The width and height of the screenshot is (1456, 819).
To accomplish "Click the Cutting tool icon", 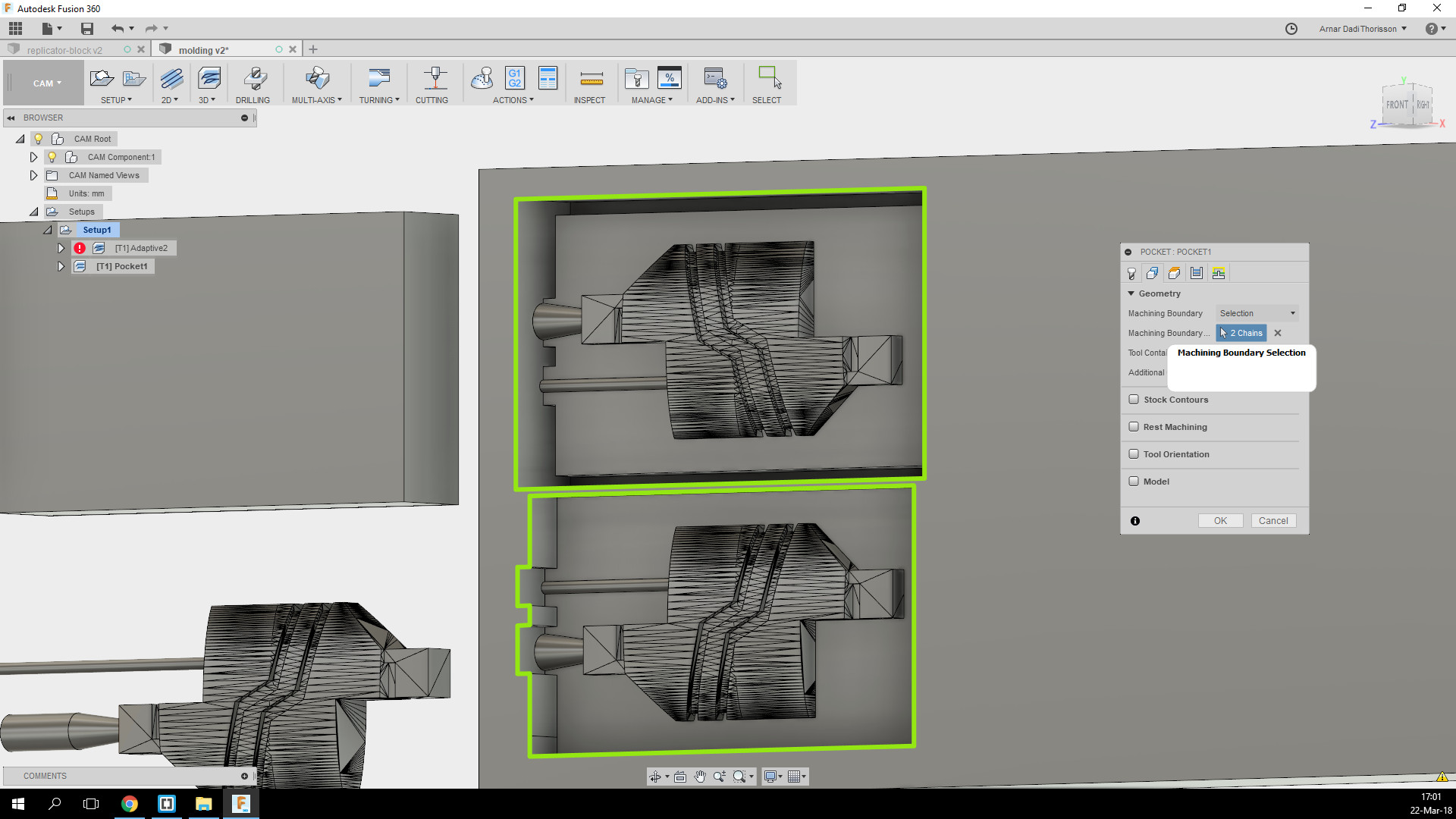I will pyautogui.click(x=435, y=79).
